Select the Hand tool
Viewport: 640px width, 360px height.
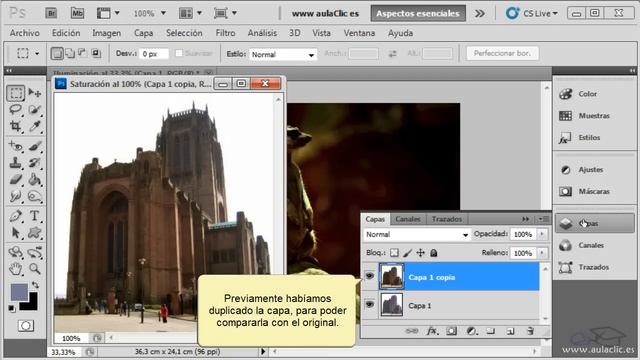click(x=16, y=269)
